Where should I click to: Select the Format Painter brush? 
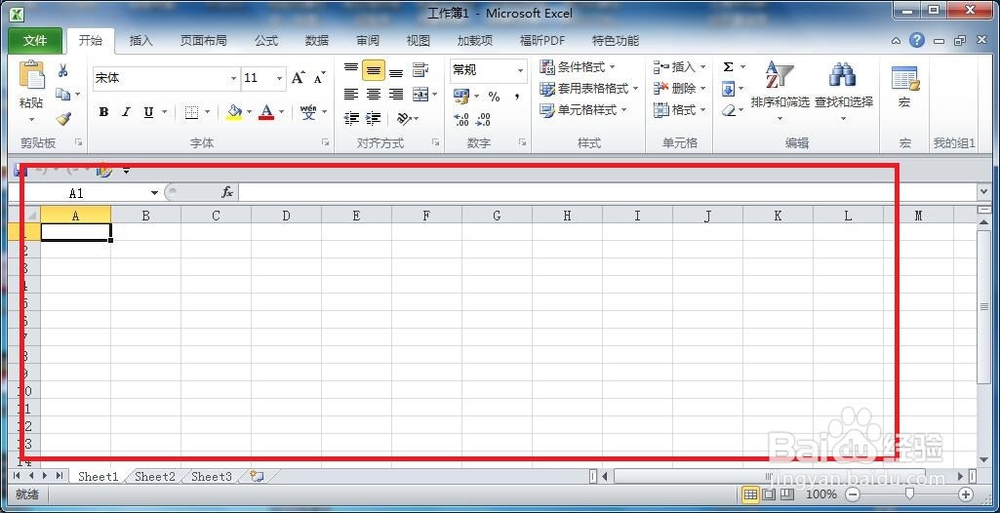(x=63, y=119)
